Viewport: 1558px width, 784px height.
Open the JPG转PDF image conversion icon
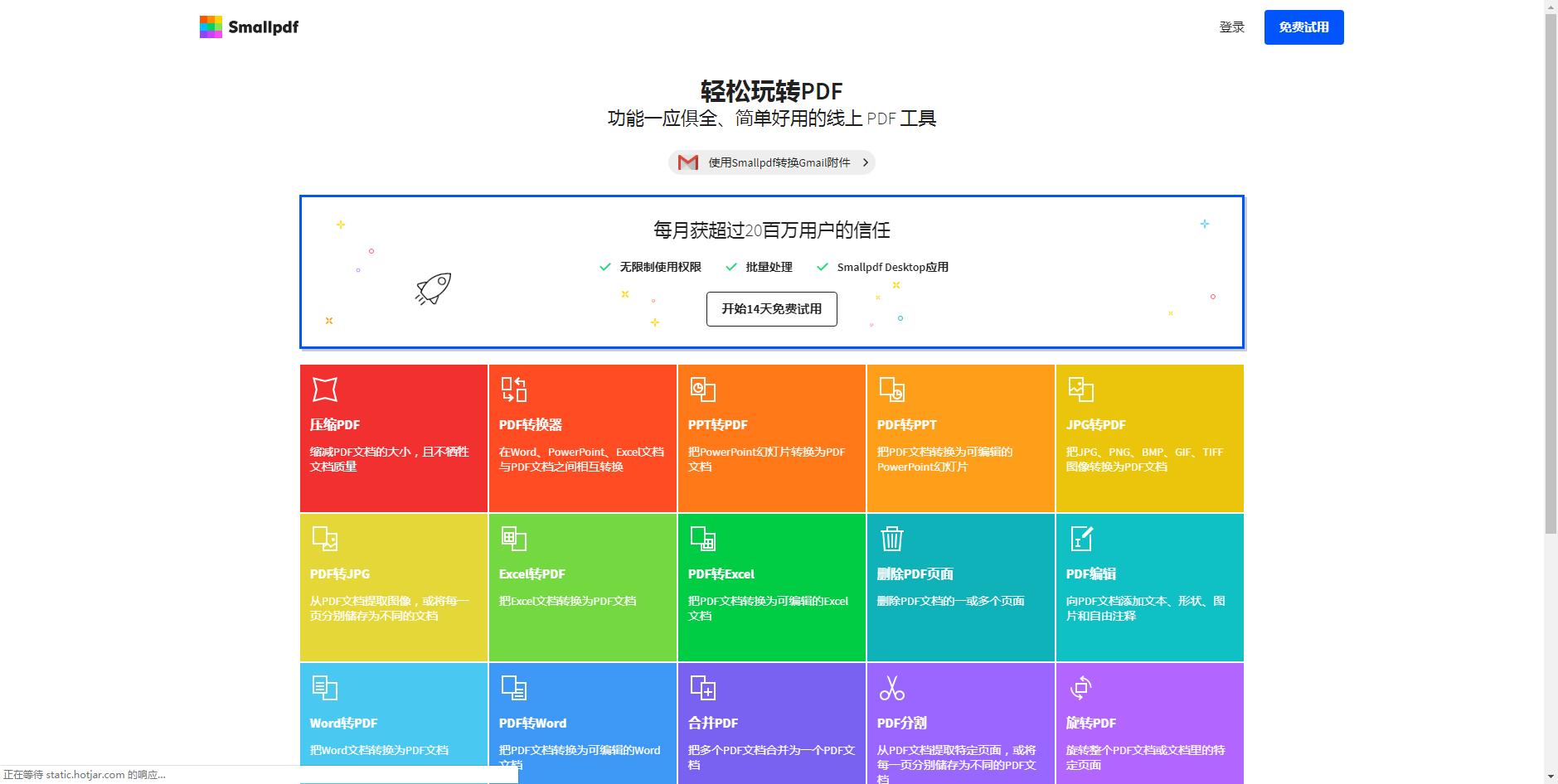click(x=1080, y=388)
